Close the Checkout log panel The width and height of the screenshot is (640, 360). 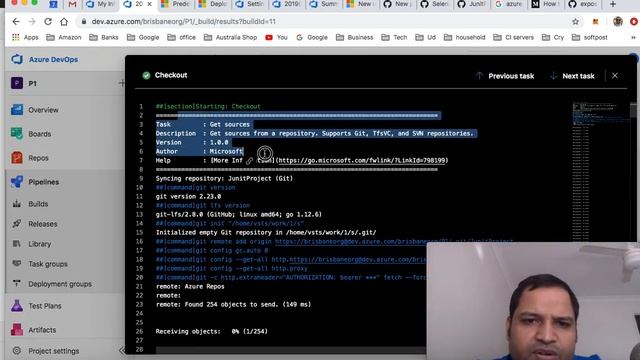[x=615, y=76]
